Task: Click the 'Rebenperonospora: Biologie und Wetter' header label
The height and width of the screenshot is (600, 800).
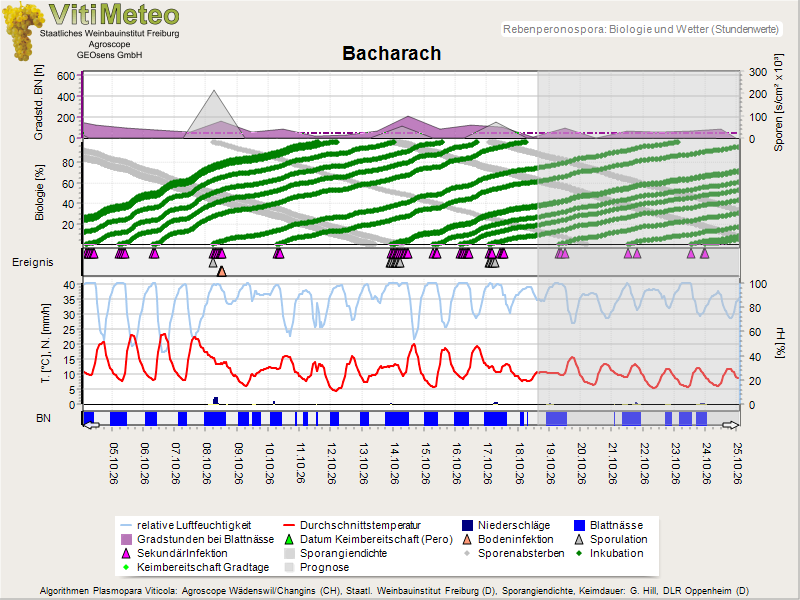Action: 641,29
